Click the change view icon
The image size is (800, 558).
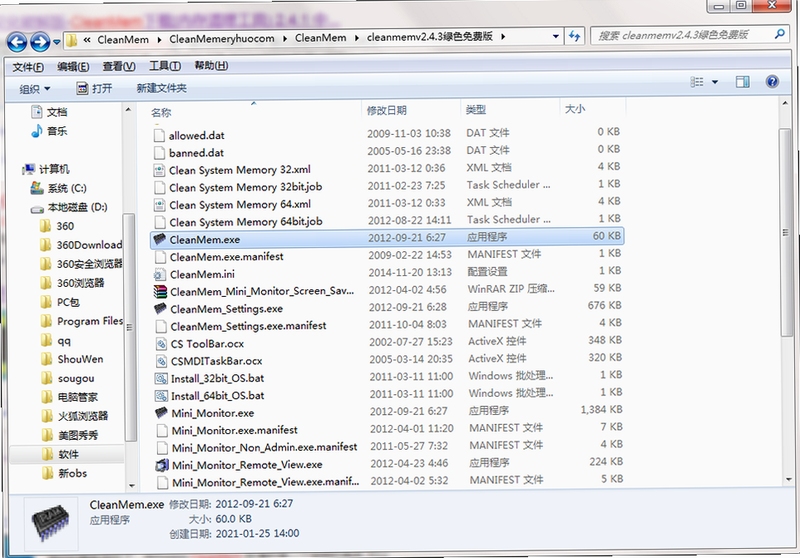(x=696, y=82)
